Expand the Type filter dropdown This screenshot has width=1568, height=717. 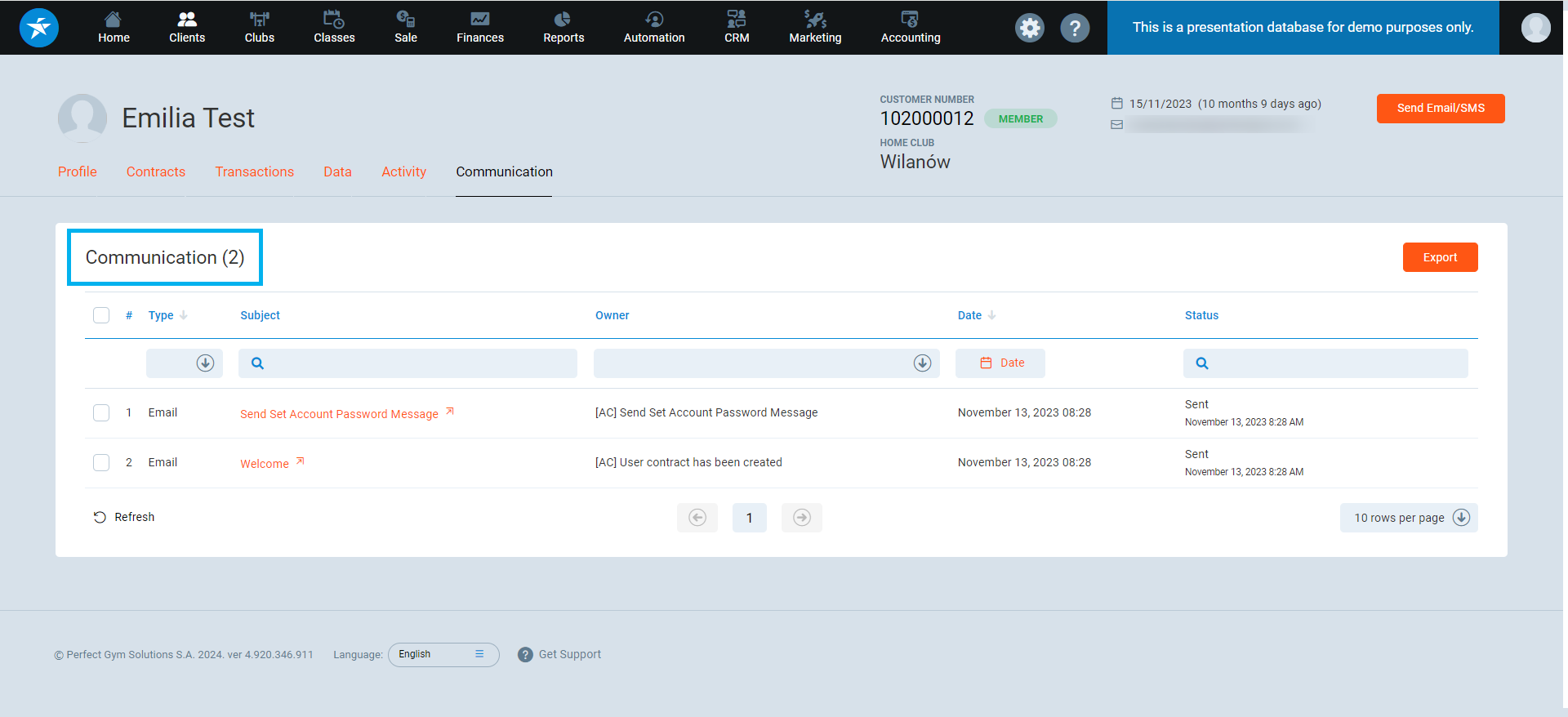coord(205,363)
